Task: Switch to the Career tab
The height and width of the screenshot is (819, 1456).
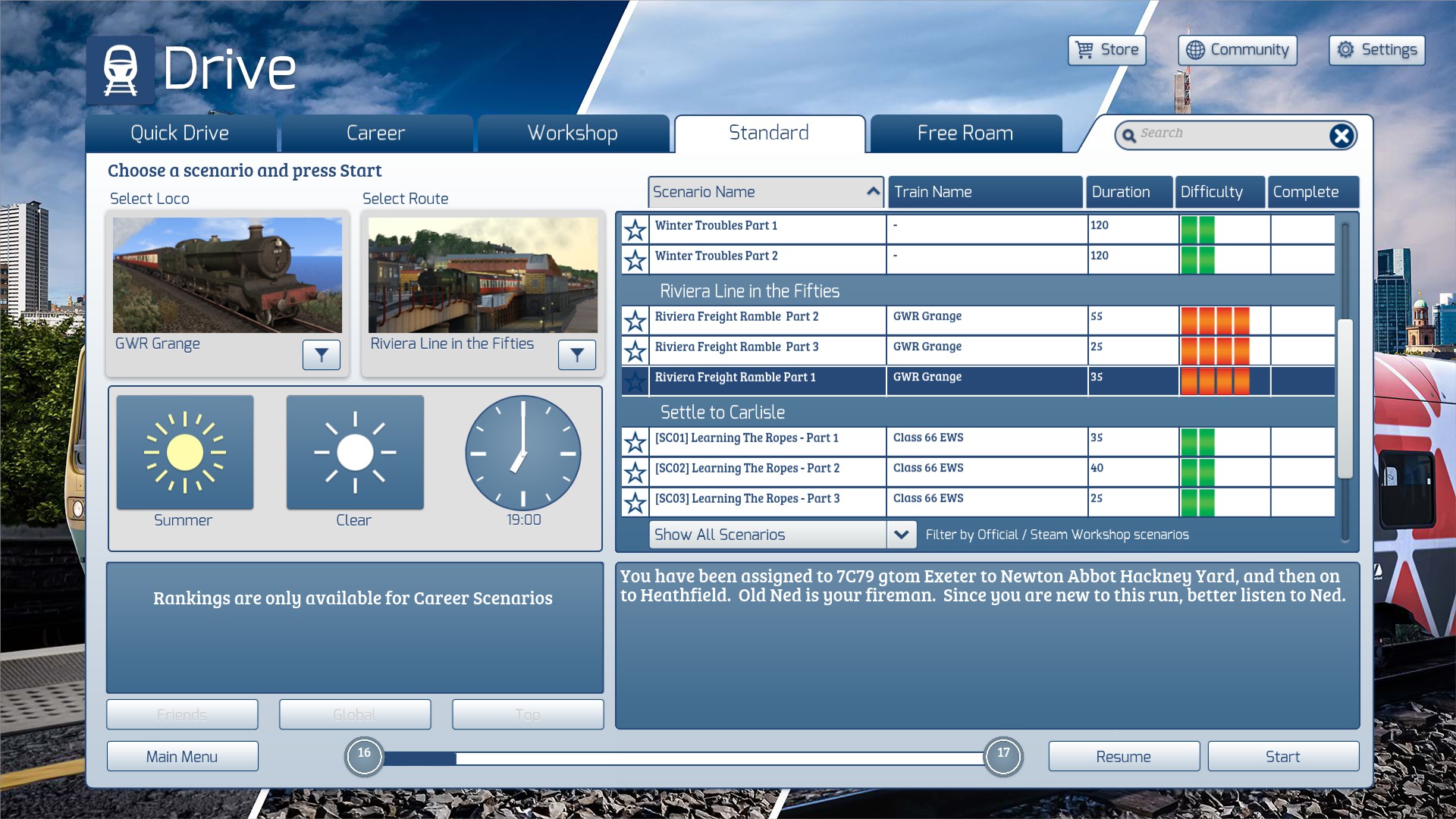Action: [x=376, y=133]
